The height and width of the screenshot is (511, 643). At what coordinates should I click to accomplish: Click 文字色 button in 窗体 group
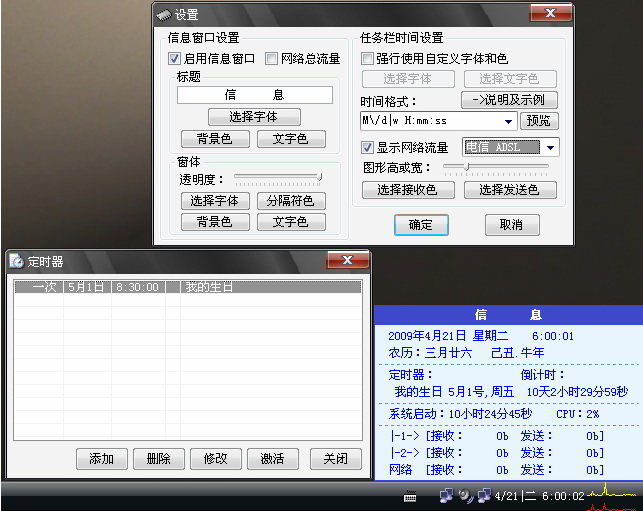click(x=291, y=222)
